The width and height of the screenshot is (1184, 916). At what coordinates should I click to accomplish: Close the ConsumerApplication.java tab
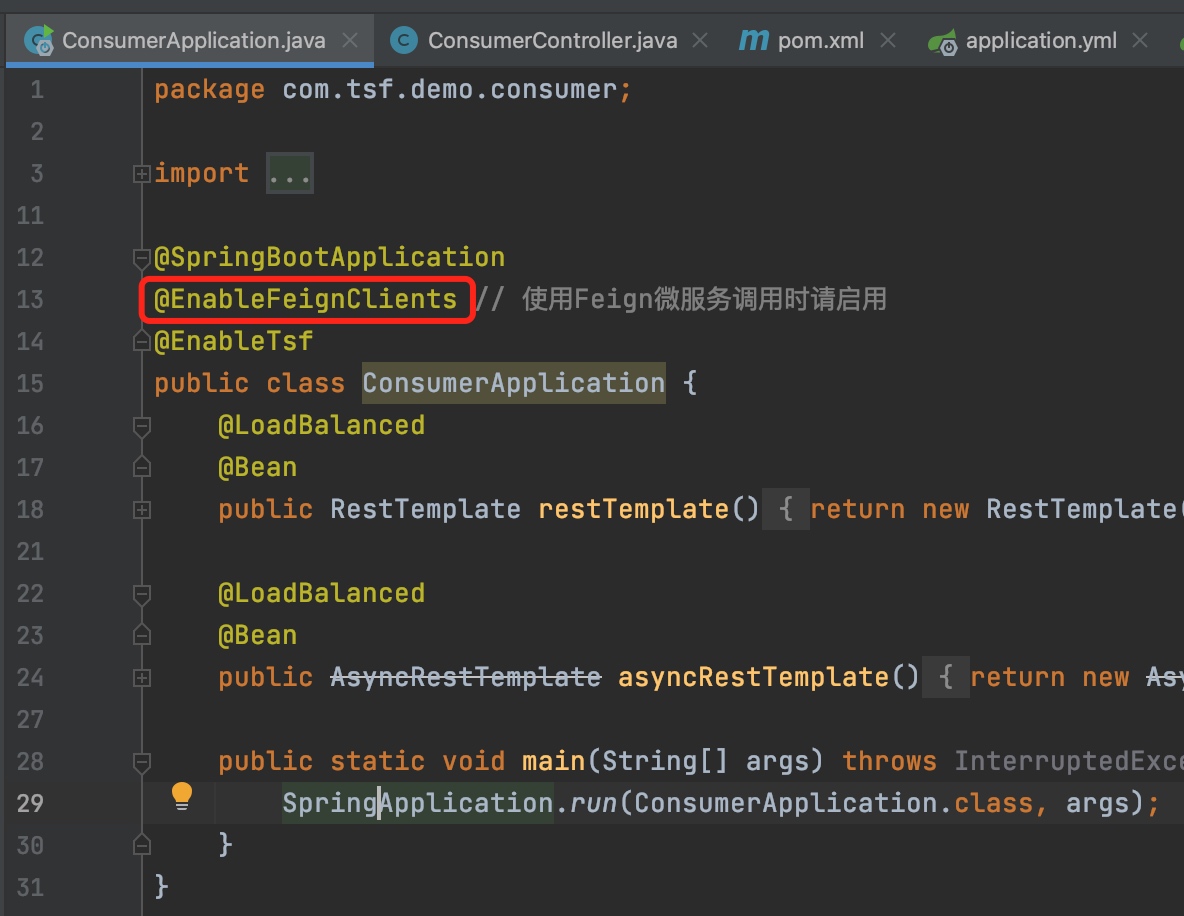click(349, 41)
